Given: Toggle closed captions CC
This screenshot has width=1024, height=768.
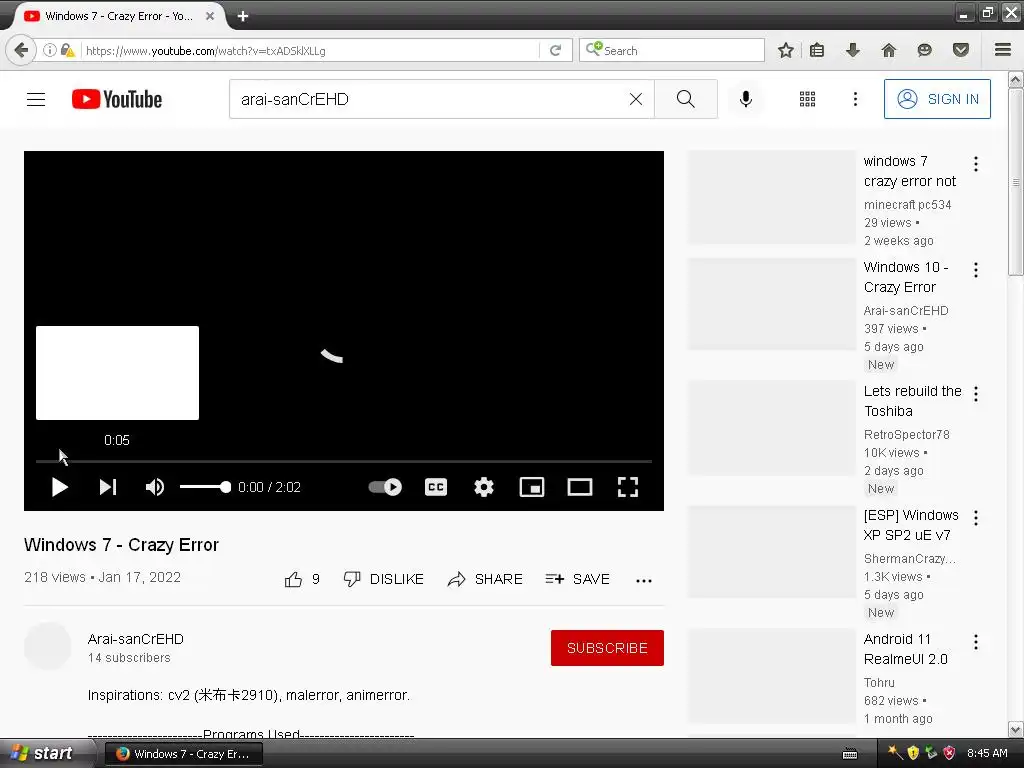Looking at the screenshot, I should pyautogui.click(x=436, y=487).
